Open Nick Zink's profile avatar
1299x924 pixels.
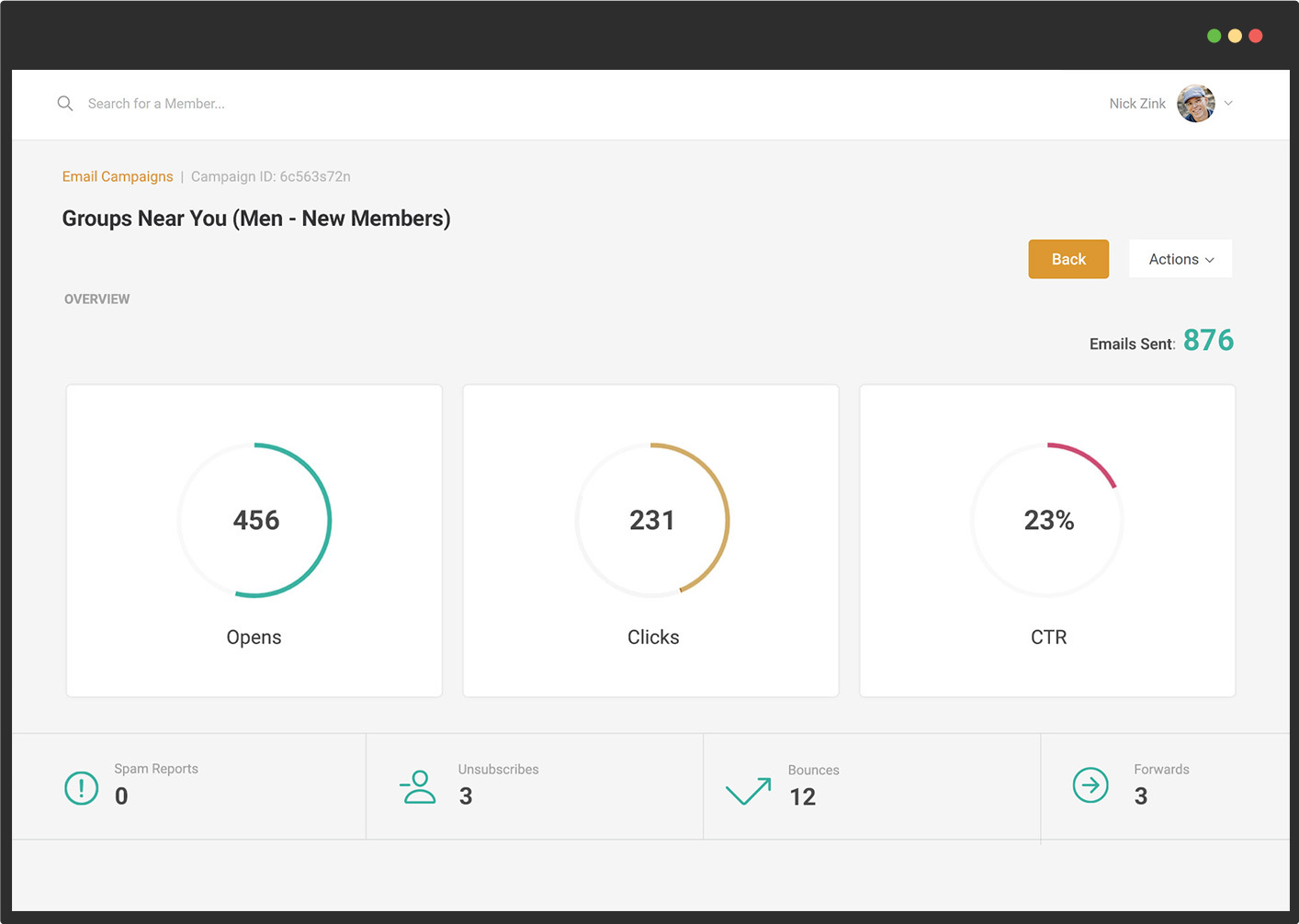coord(1195,104)
